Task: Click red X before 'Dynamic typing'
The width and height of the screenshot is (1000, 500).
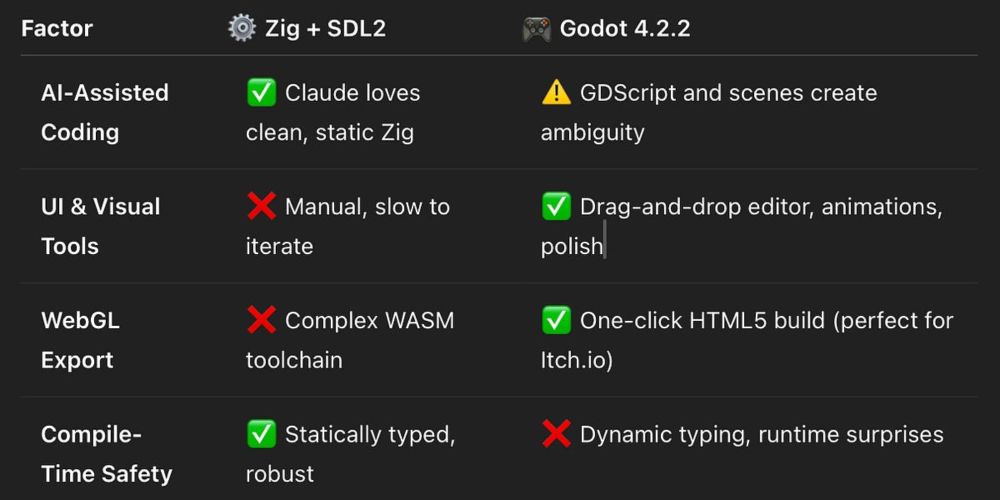Action: 556,435
